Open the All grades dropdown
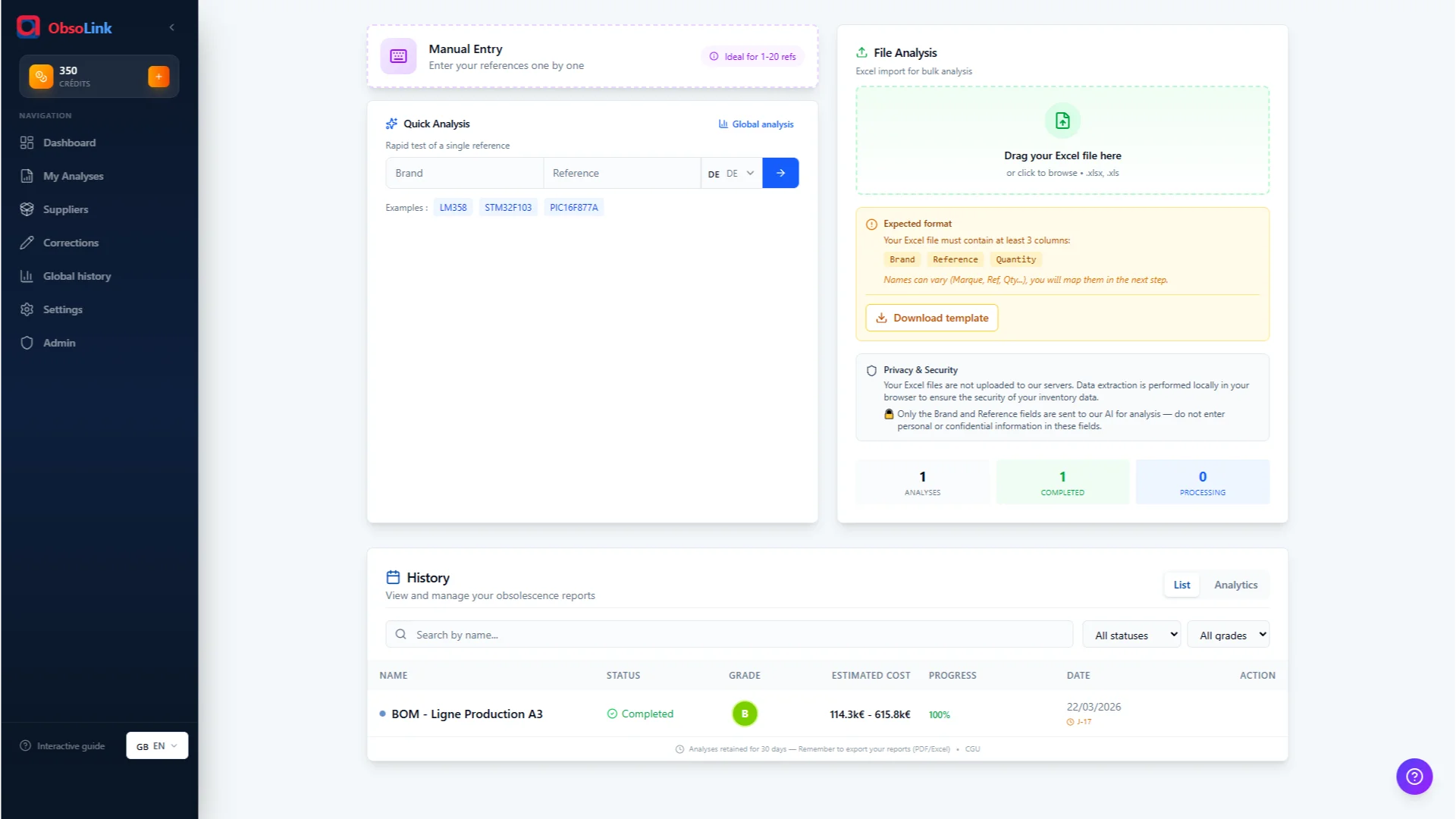The height and width of the screenshot is (819, 1456). [x=1228, y=635]
